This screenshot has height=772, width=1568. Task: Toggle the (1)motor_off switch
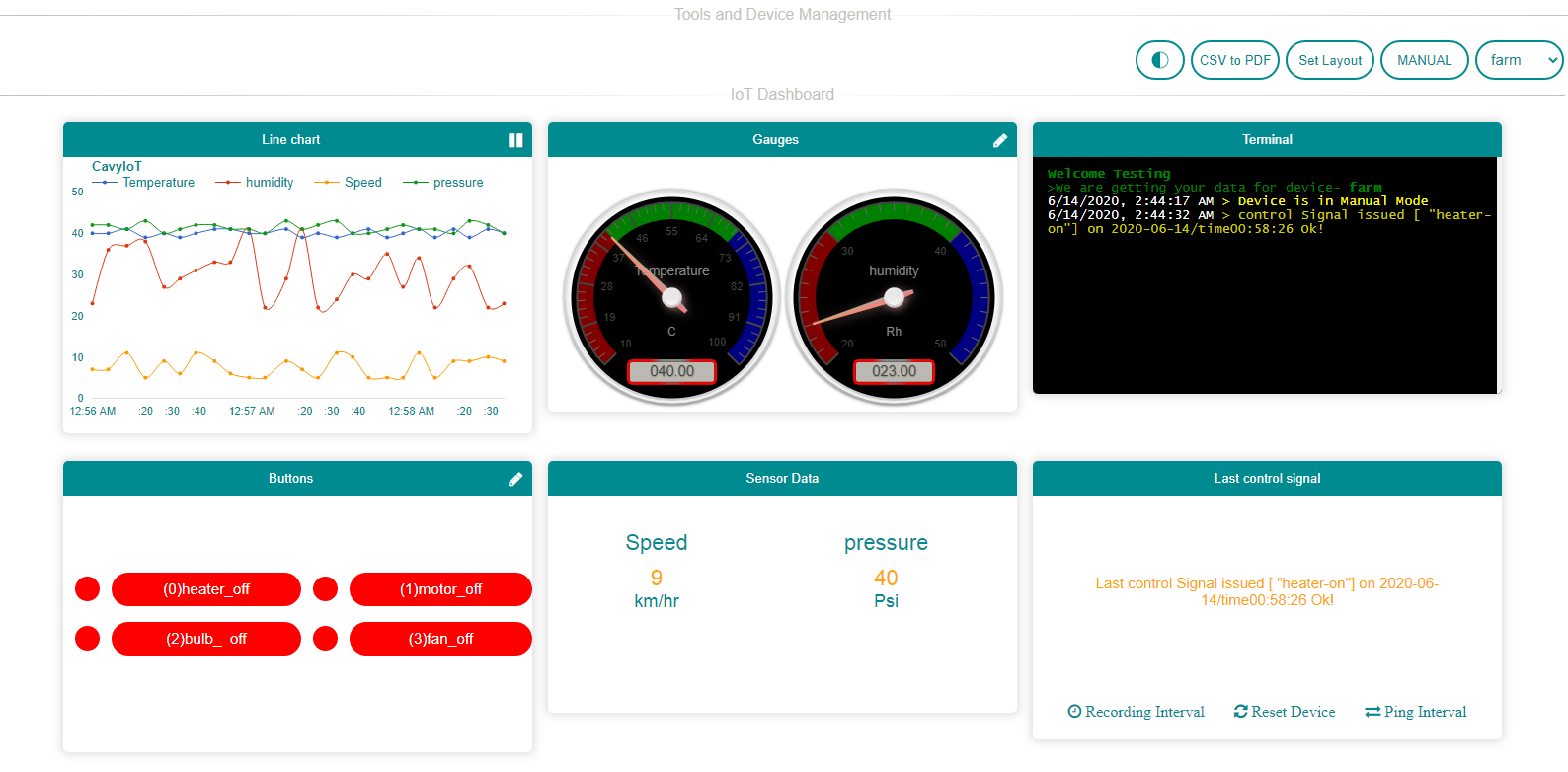point(440,589)
